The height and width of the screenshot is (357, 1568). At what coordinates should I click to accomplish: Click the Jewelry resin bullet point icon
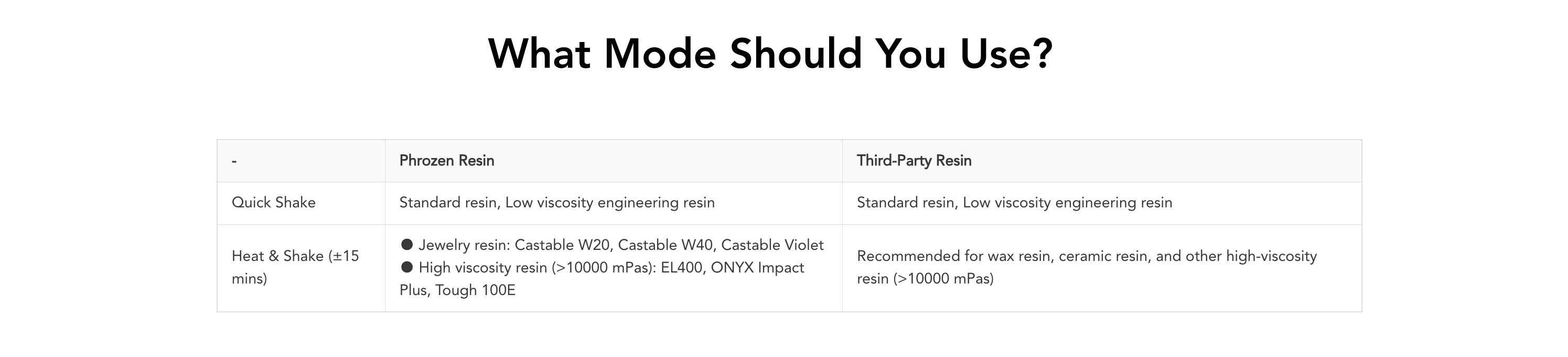(406, 245)
